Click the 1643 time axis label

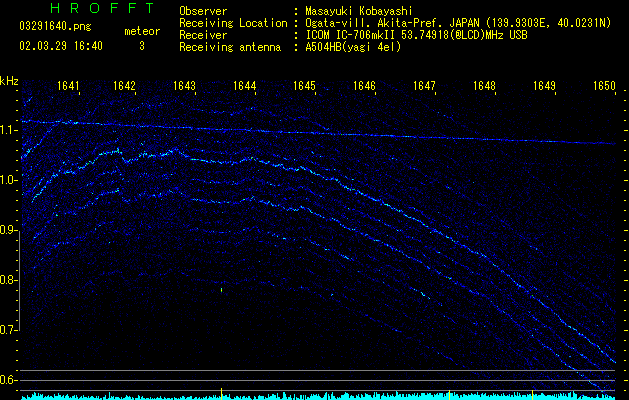[x=184, y=86]
